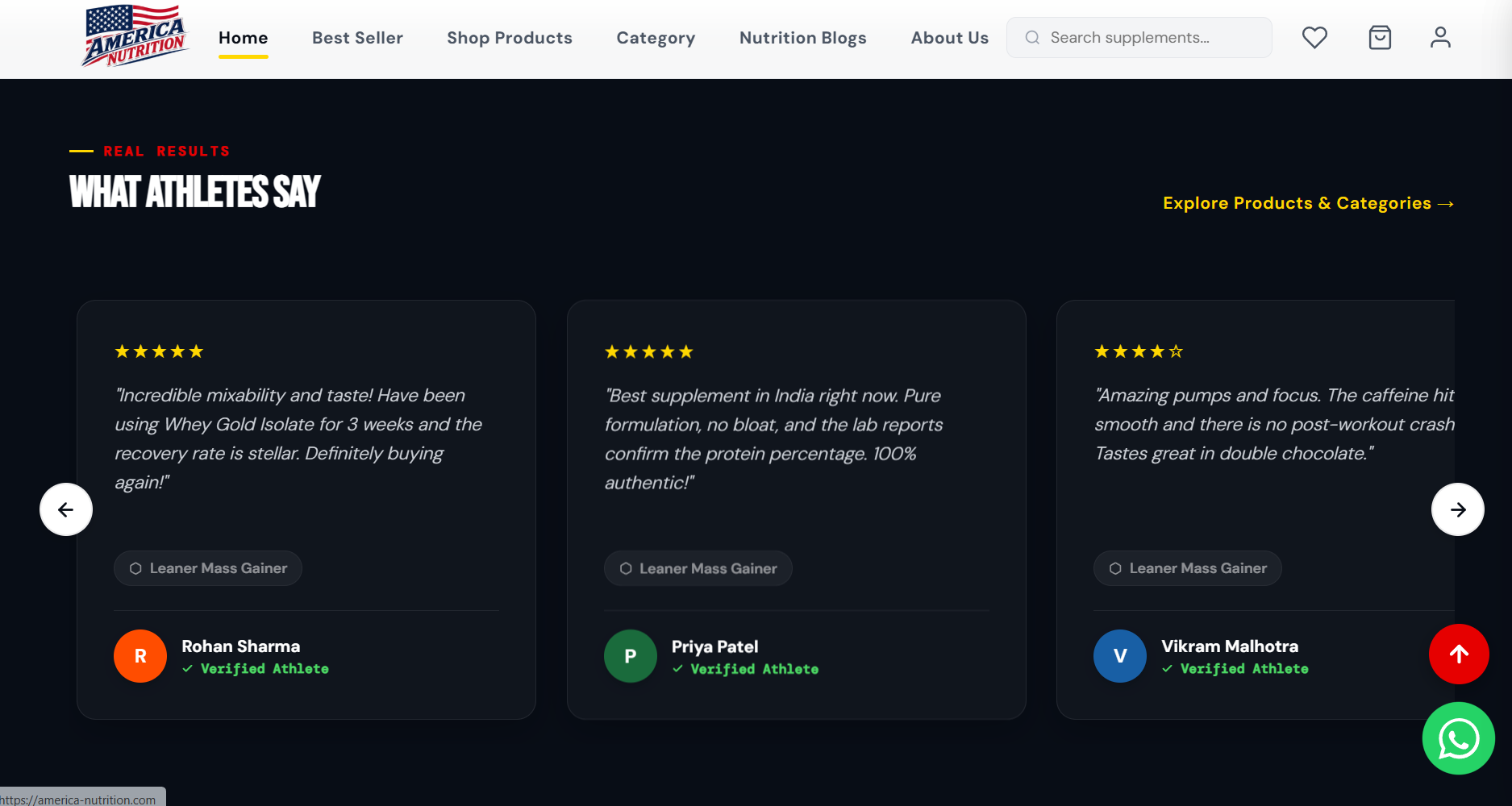Click the What Athletes Say heading
The image size is (1512, 806).
coord(195,192)
